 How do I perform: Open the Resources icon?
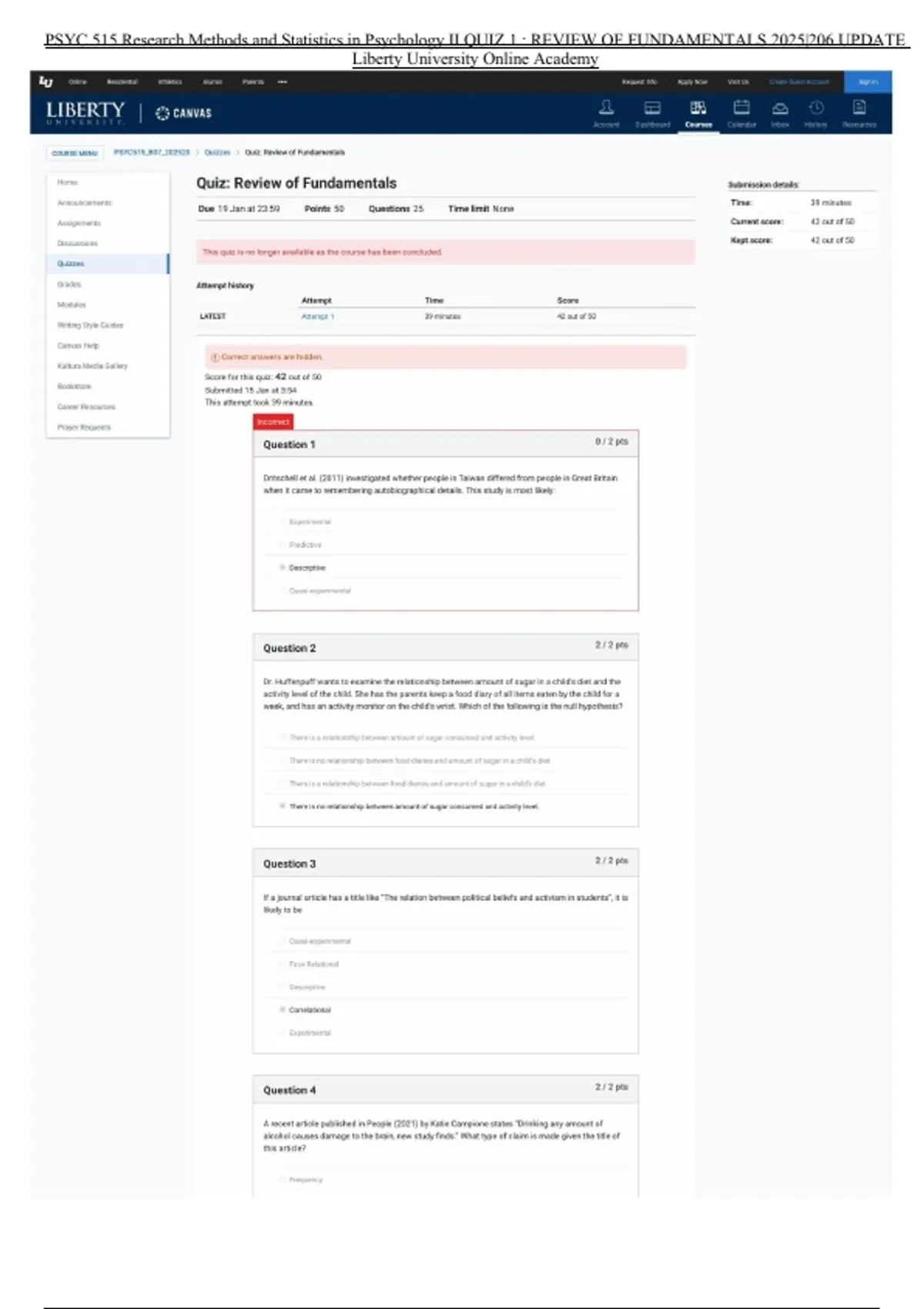pyautogui.click(x=859, y=108)
